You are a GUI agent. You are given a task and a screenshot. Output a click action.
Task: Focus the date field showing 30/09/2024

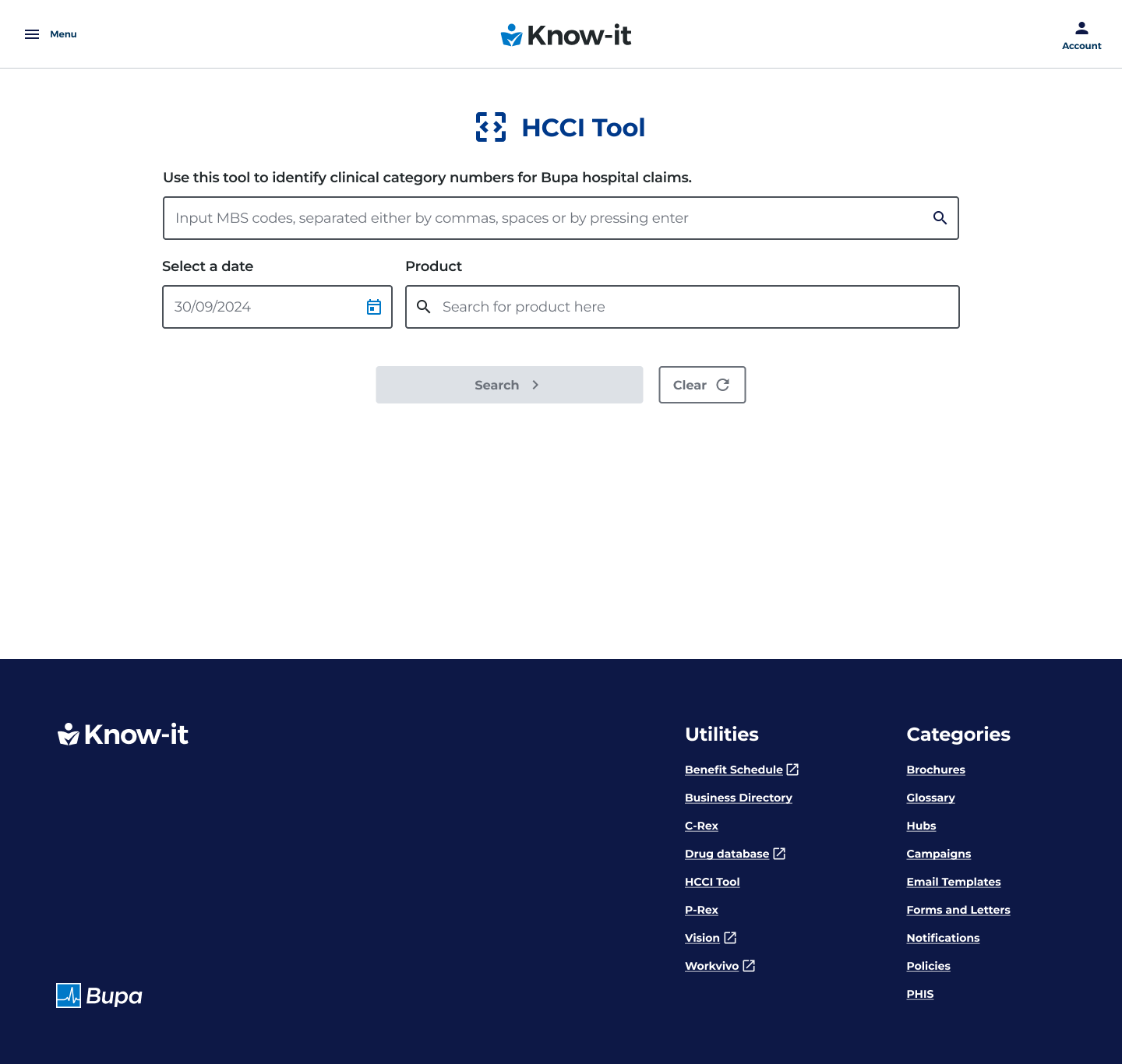pyautogui.click(x=261, y=307)
